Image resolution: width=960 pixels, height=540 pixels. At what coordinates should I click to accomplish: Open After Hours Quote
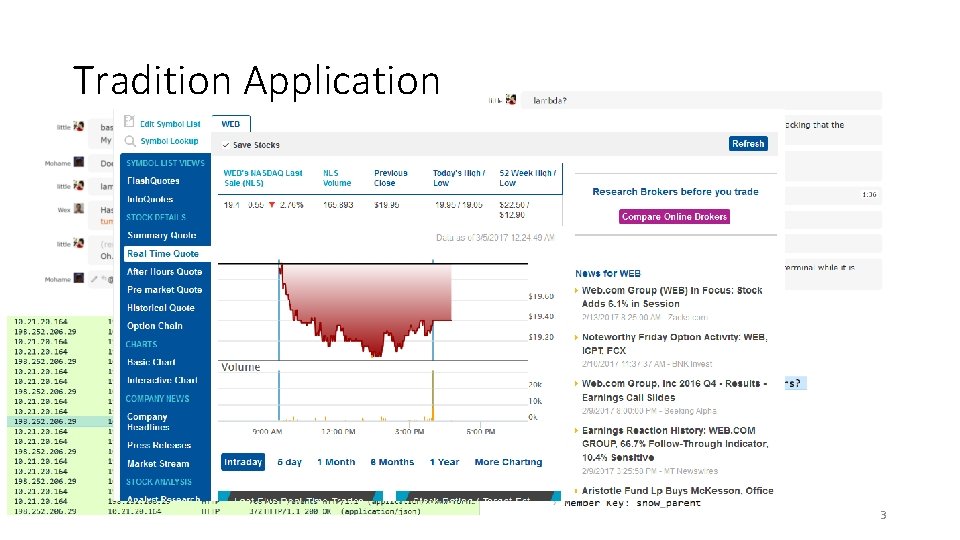[x=164, y=271]
